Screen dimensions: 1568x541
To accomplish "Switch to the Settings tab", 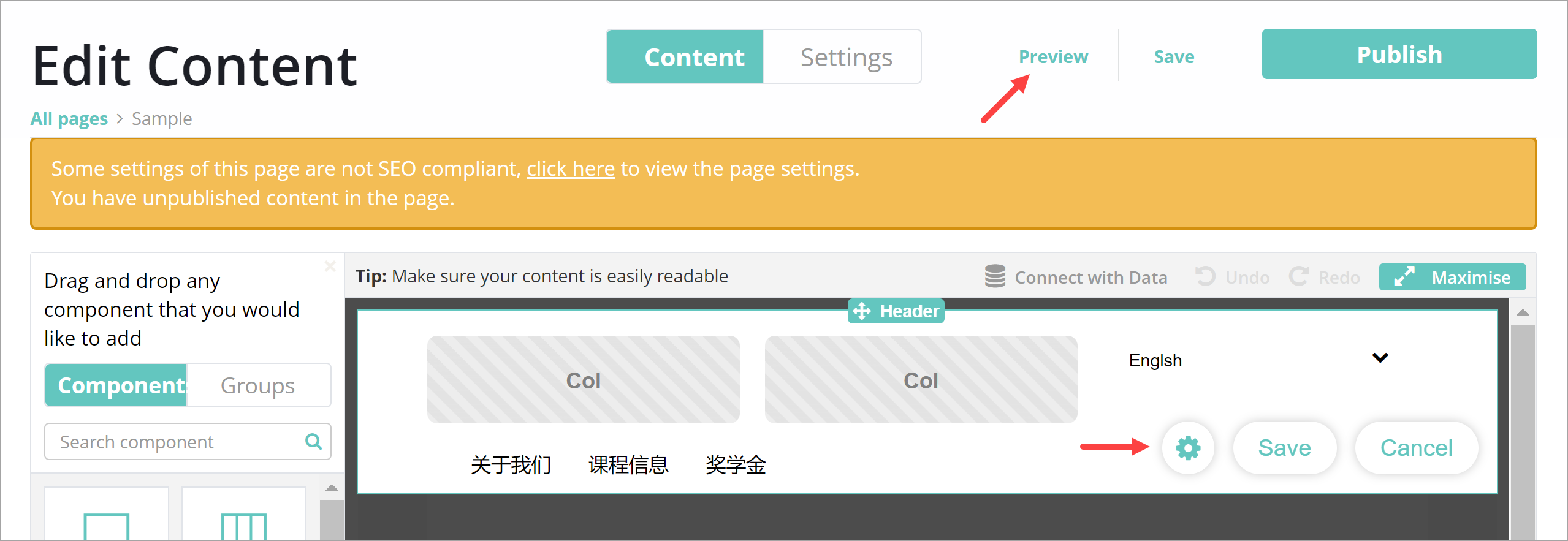I will (846, 57).
